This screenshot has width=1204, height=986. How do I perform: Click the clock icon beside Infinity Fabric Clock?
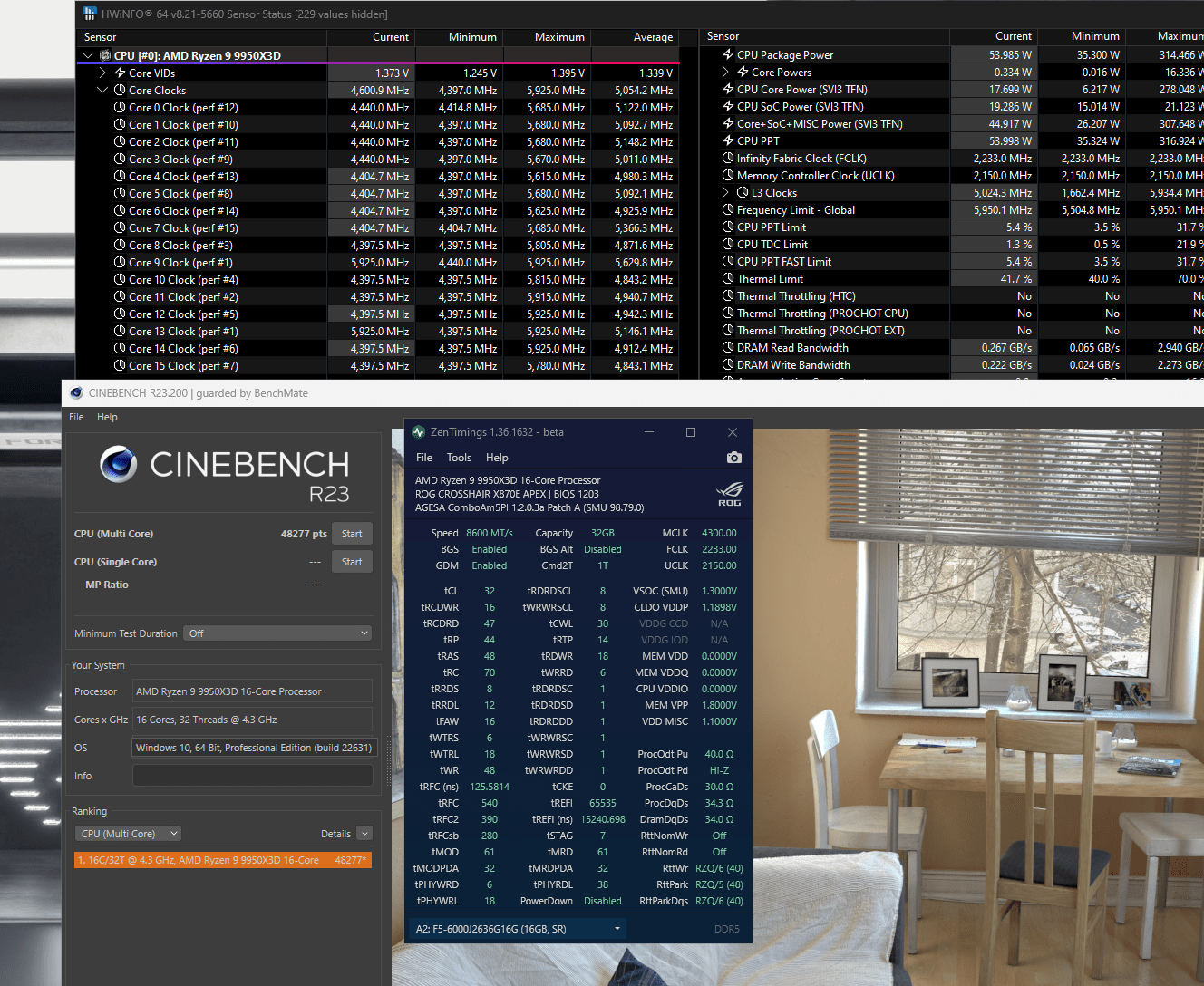tap(728, 158)
